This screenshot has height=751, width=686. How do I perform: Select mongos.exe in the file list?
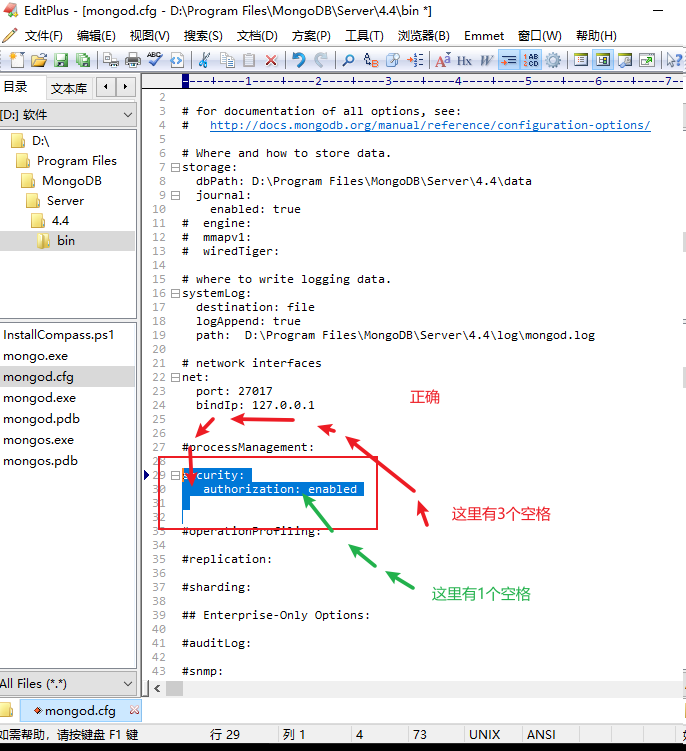[x=38, y=440]
